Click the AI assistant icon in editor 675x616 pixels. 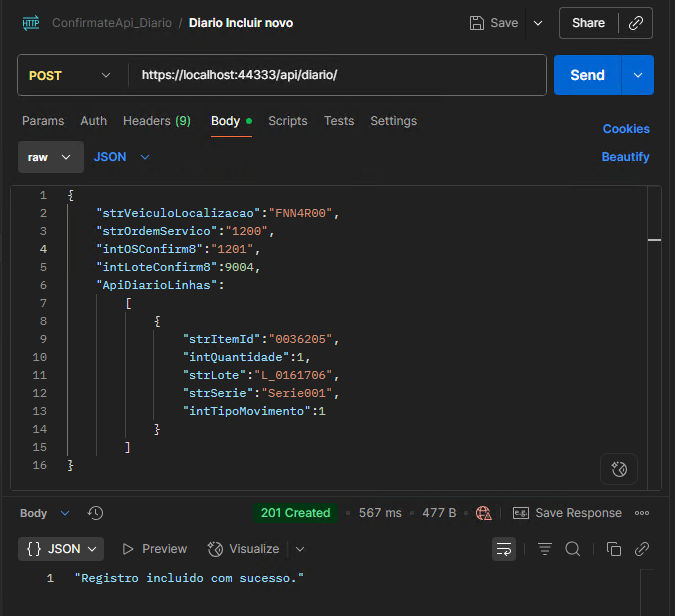[619, 469]
